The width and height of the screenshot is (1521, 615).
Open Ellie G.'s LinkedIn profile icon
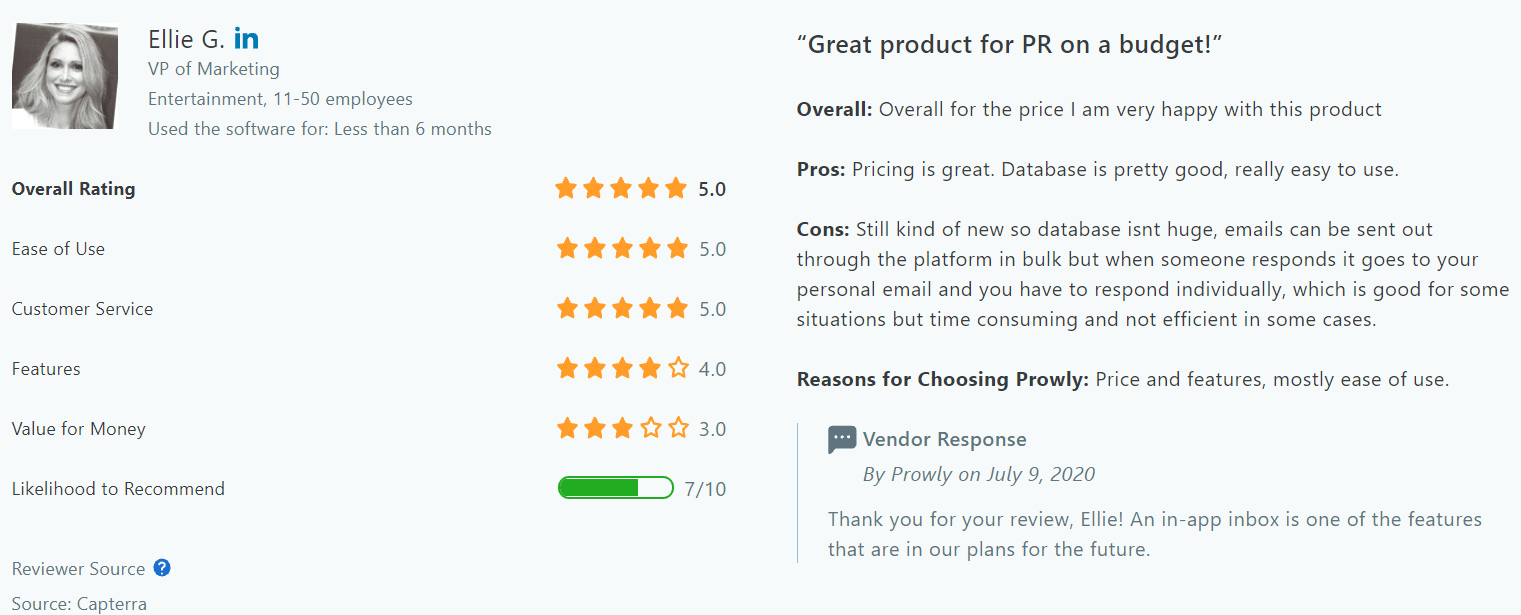pos(246,39)
